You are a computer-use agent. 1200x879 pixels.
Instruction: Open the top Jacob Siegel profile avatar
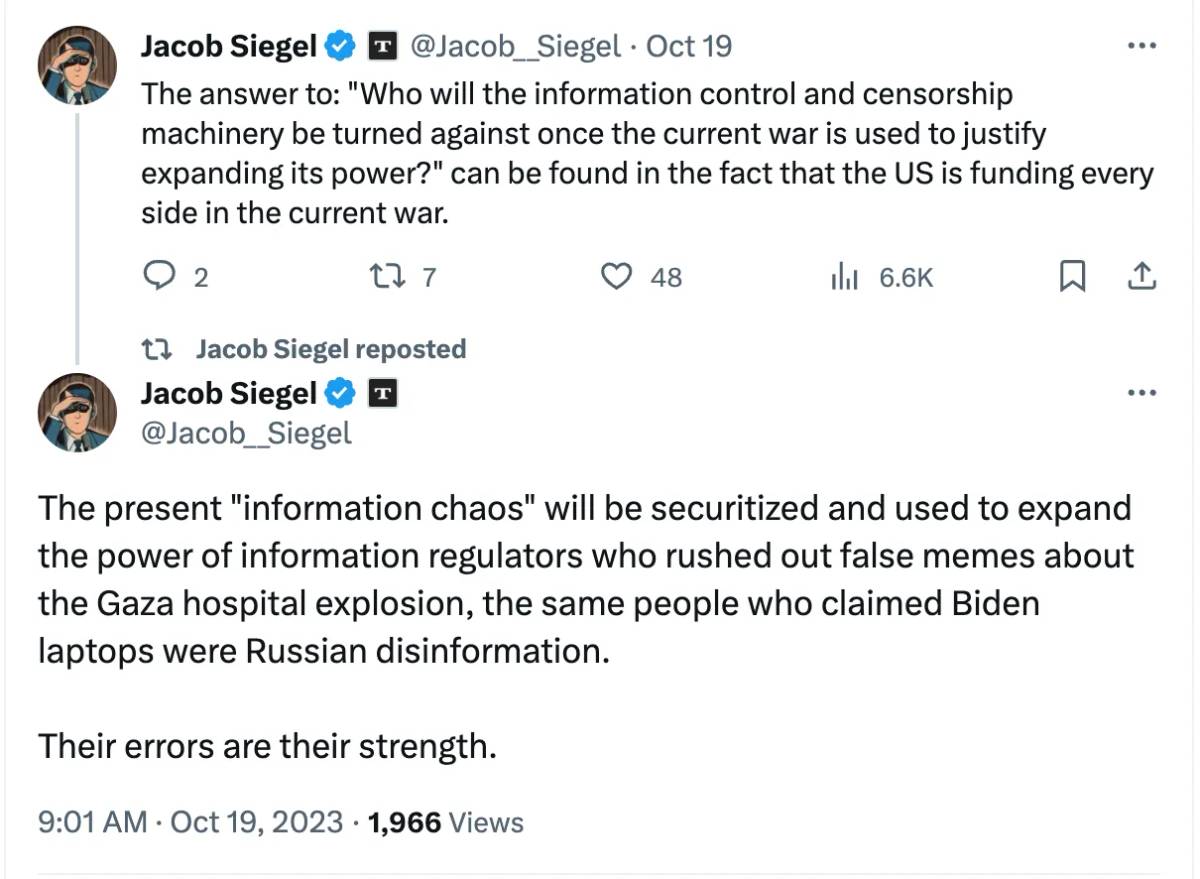pos(78,64)
